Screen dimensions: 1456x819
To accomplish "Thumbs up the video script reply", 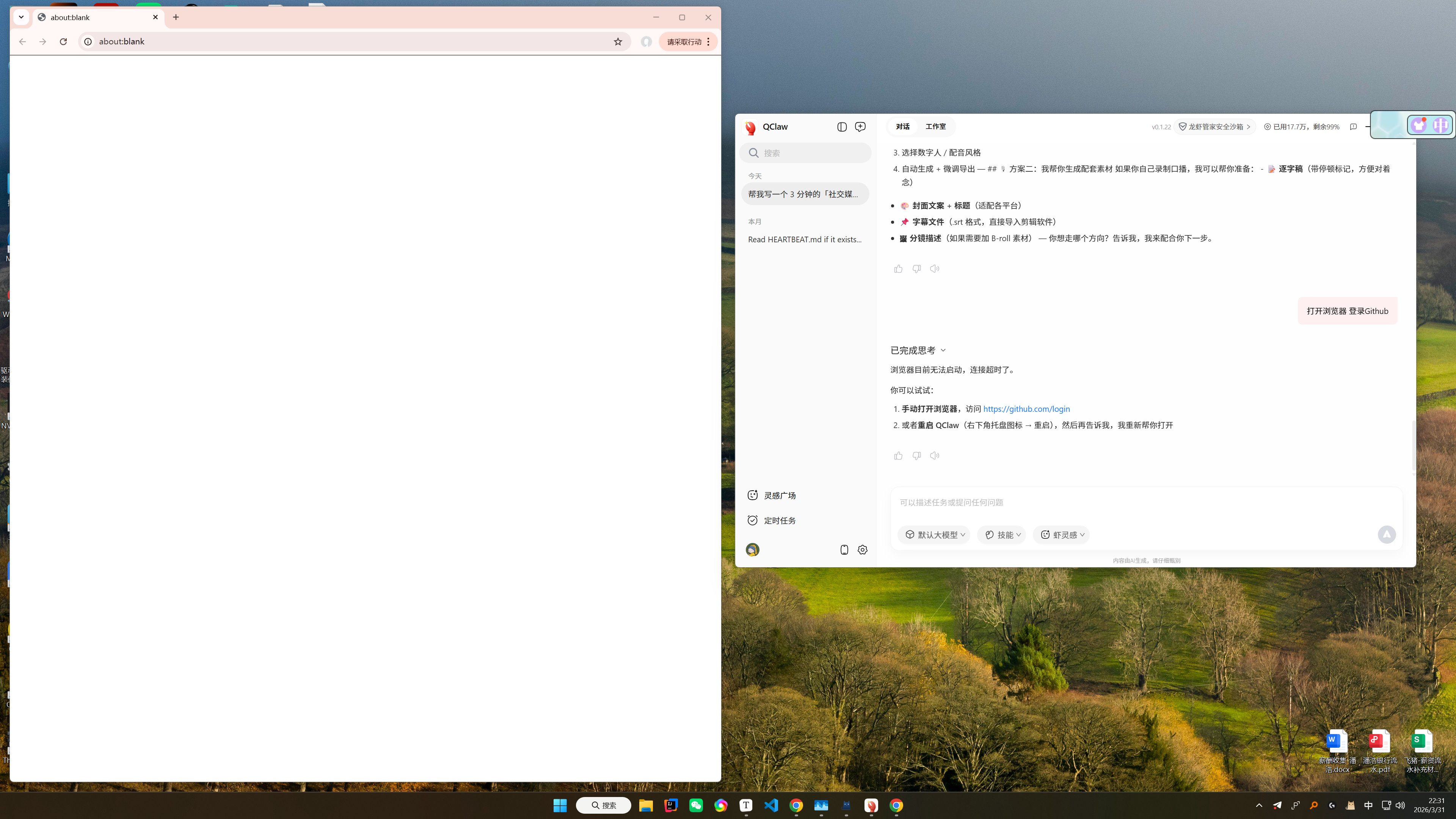I will tap(898, 268).
